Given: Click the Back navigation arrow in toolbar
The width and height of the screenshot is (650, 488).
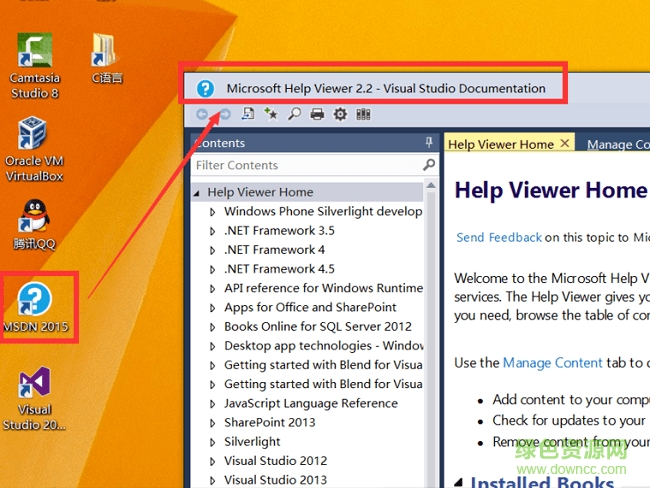Looking at the screenshot, I should click(x=203, y=115).
